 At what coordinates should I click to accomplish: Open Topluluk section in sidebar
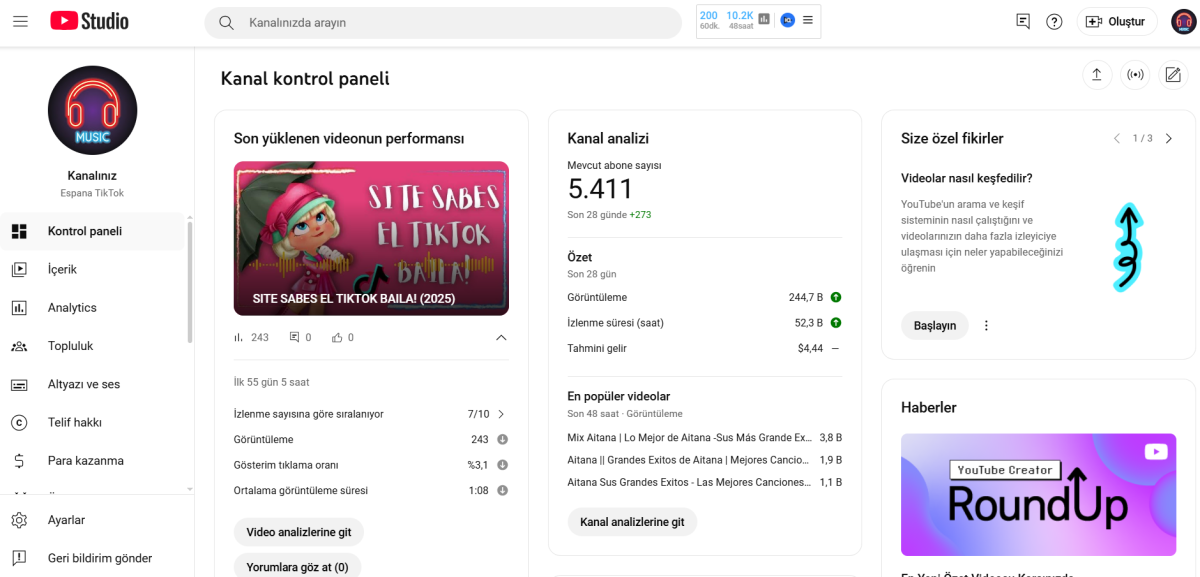(93, 346)
